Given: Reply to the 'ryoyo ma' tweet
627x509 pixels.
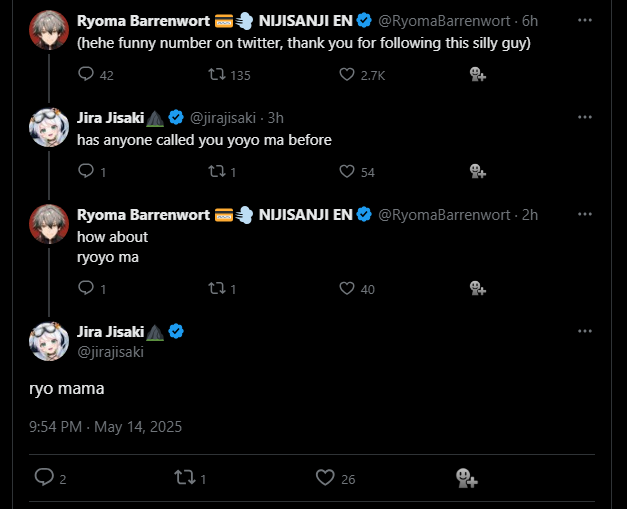Looking at the screenshot, I should tap(86, 288).
